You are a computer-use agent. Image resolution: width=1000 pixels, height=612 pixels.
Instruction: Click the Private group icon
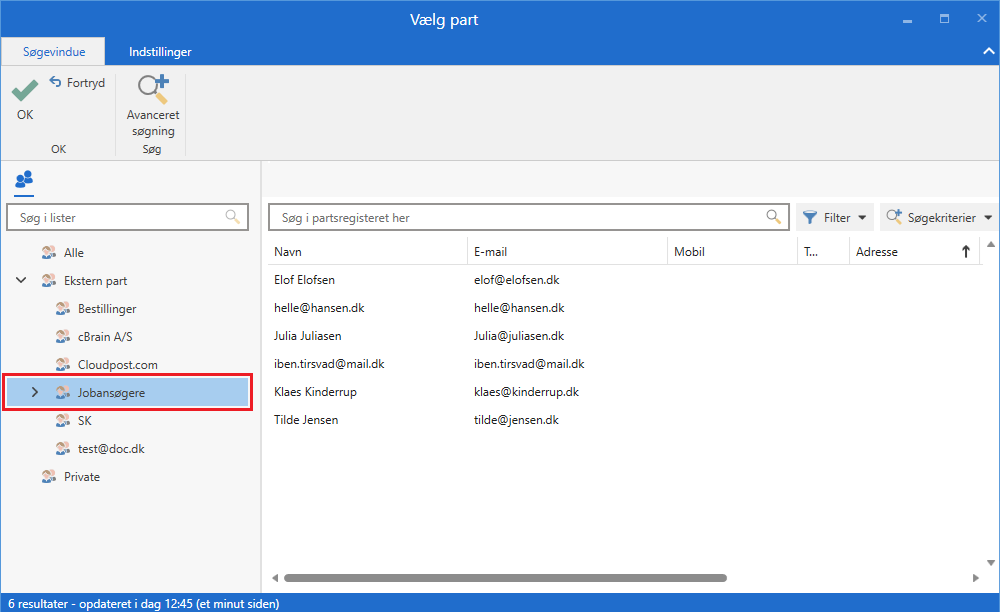coord(48,477)
